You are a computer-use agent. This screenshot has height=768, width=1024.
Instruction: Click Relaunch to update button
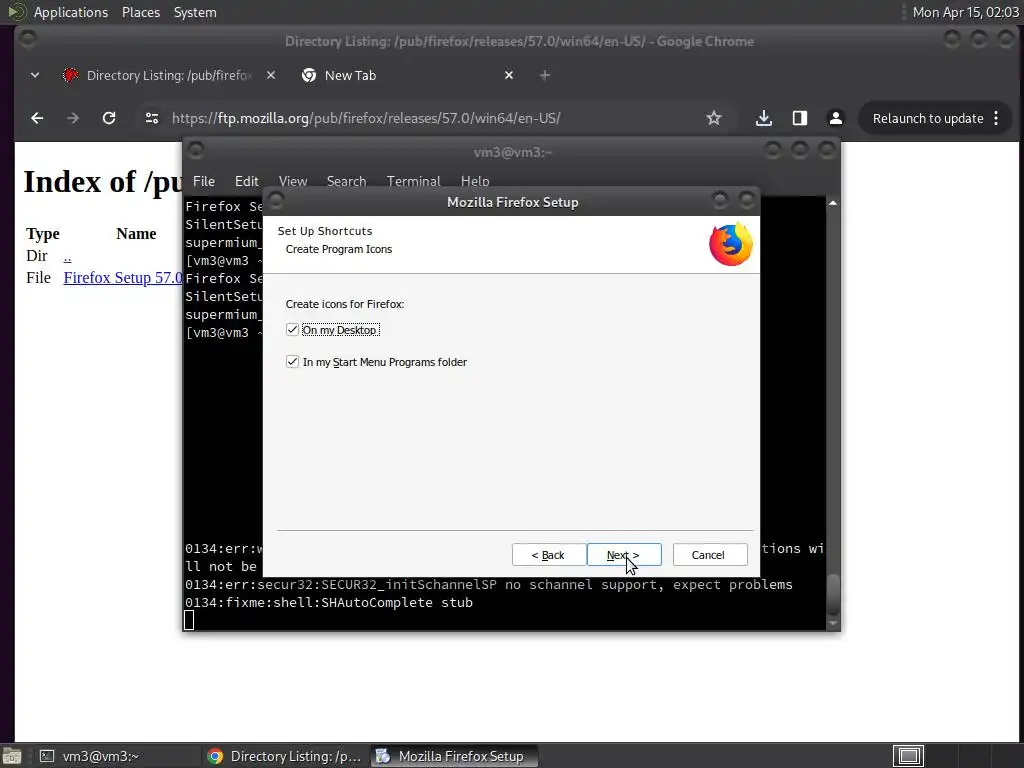click(928, 118)
